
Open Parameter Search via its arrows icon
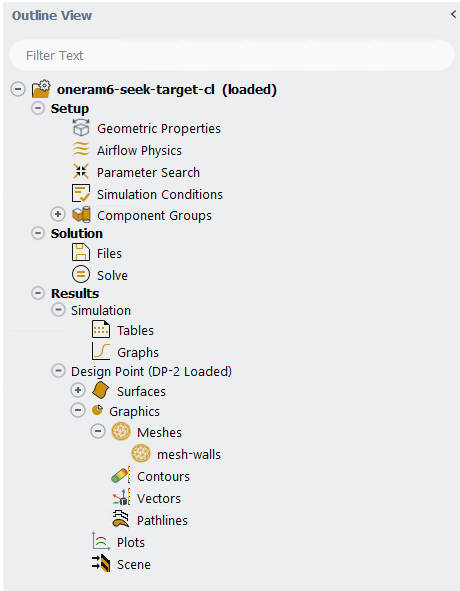pyautogui.click(x=81, y=171)
